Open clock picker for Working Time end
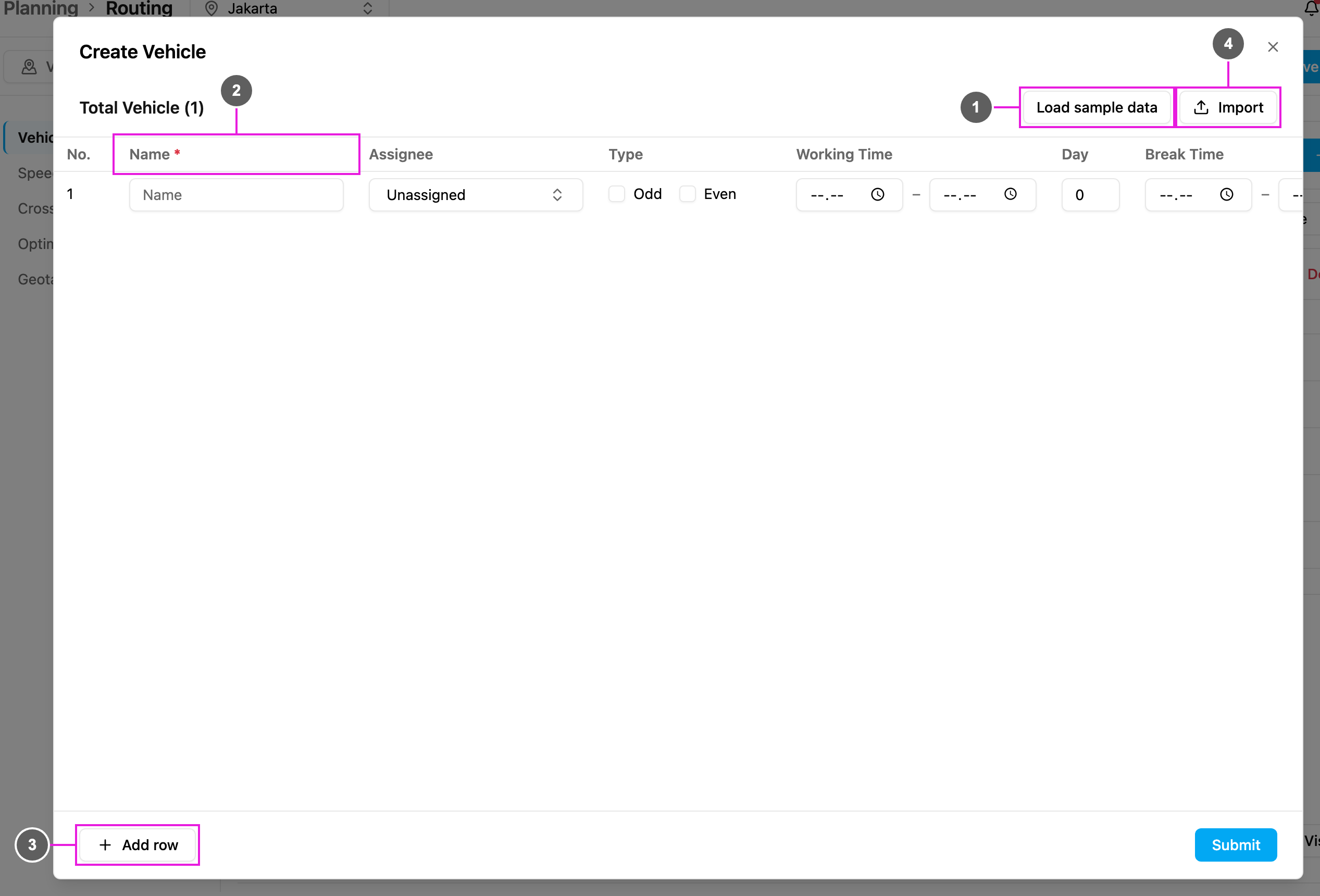This screenshot has width=1320, height=896. coord(1010,195)
